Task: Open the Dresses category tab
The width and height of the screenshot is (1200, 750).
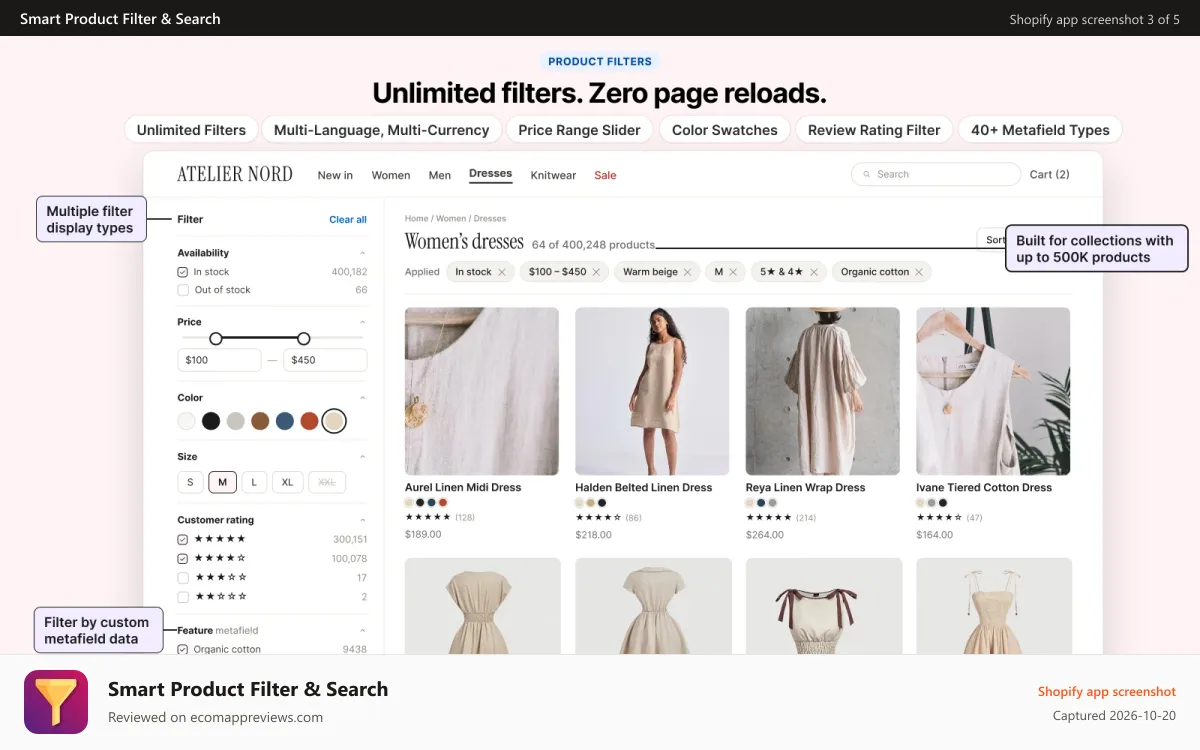Action: [x=490, y=174]
